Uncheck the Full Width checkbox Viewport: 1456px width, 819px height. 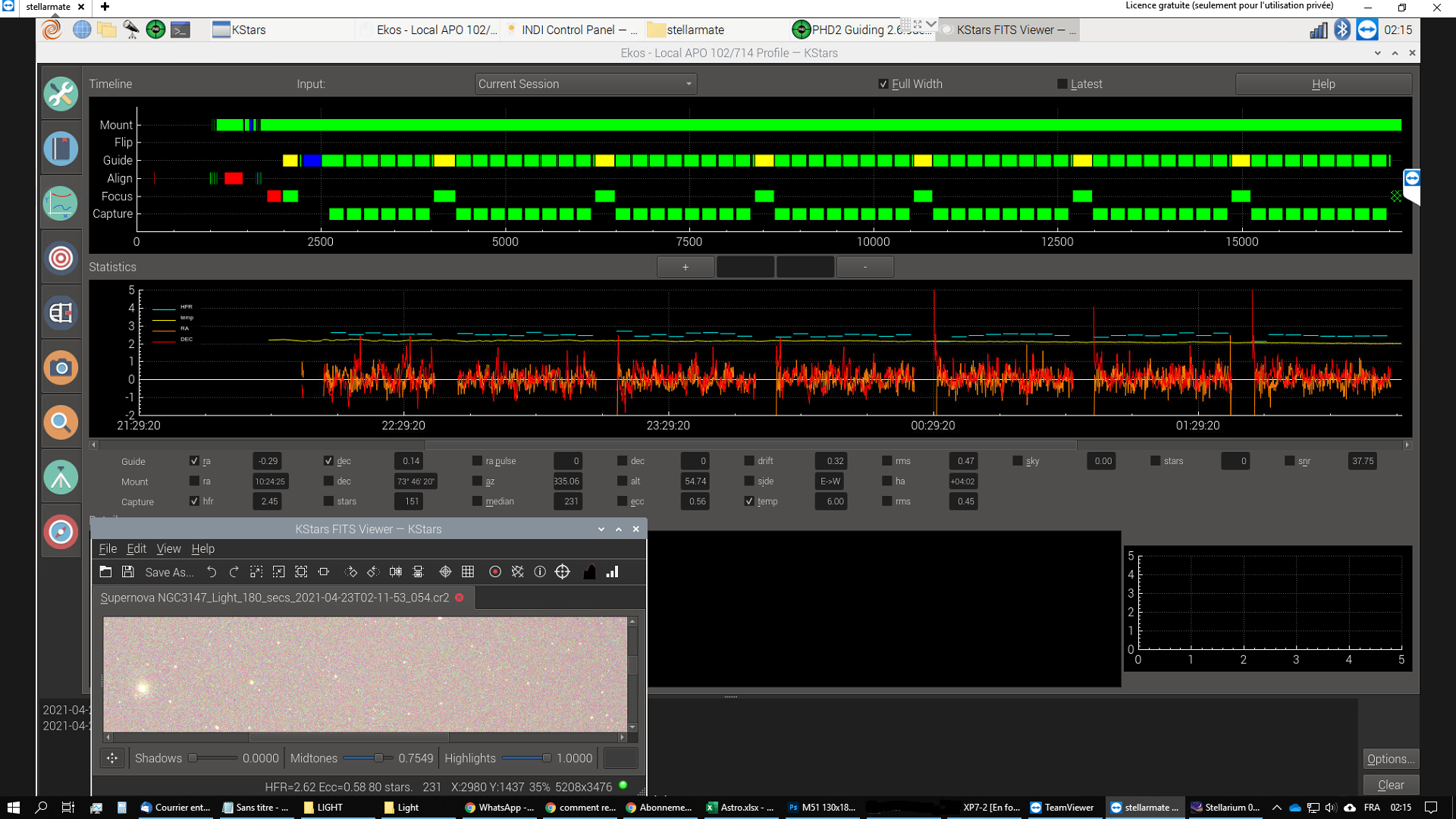tap(883, 84)
